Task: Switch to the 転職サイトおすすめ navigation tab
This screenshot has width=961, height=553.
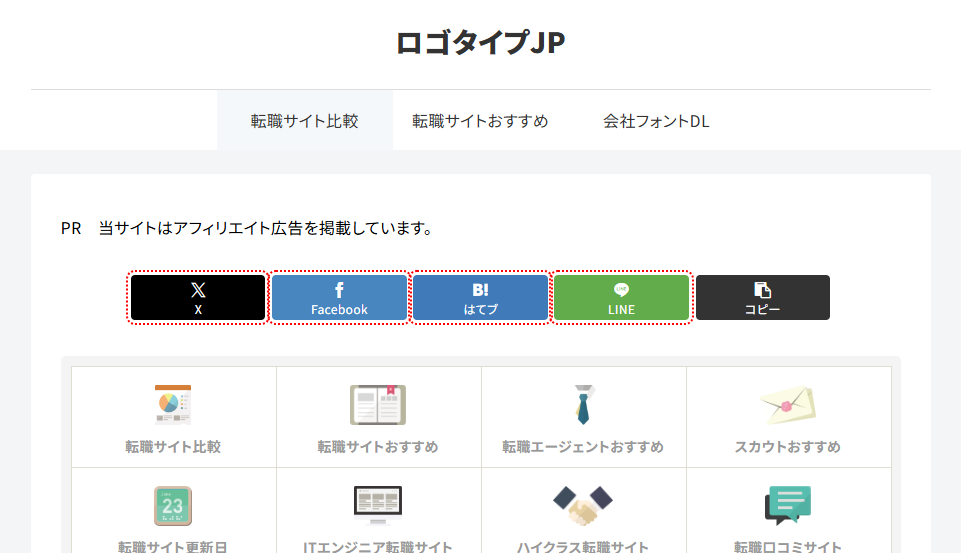Action: pos(480,121)
